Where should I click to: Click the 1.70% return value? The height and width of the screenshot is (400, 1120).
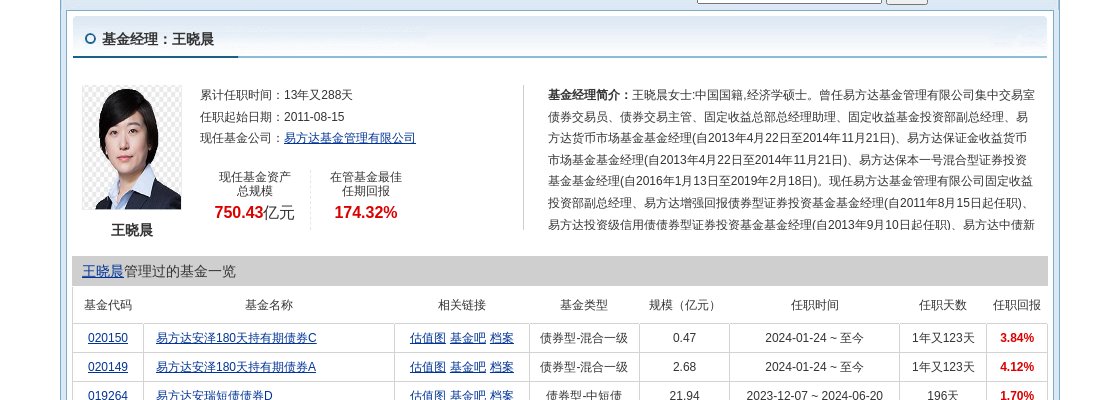(x=1016, y=395)
